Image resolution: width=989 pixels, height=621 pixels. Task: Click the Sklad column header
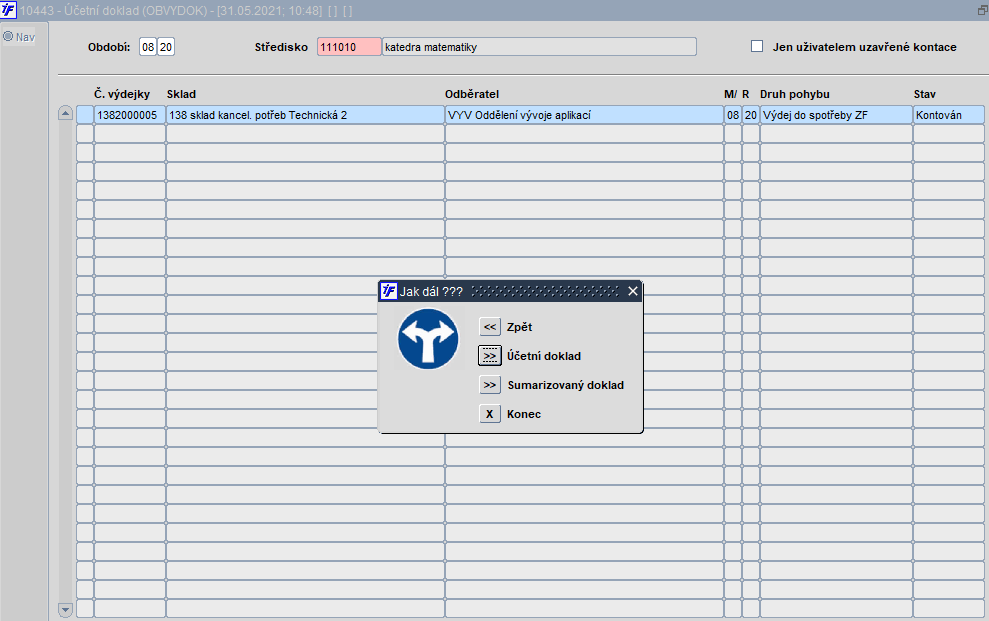point(181,94)
